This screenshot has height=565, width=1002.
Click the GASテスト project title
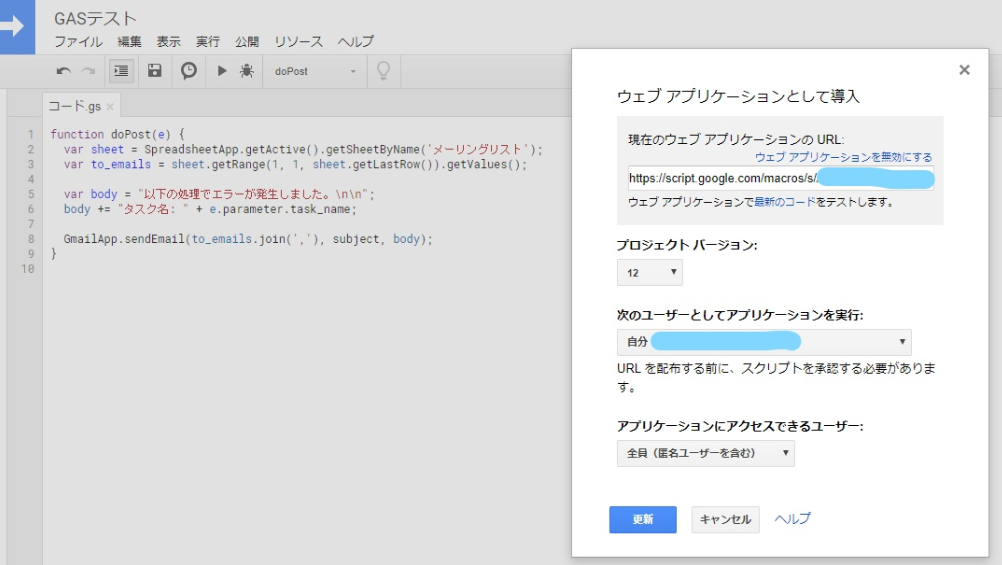coord(95,19)
